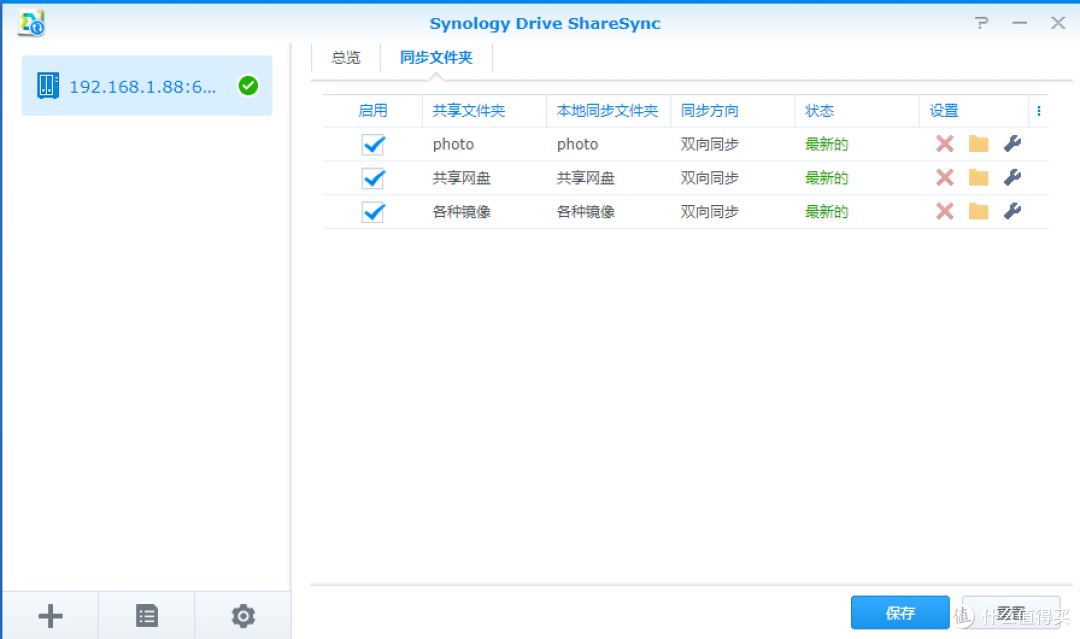The height and width of the screenshot is (639, 1080).
Task: Click the green connection status checkmark
Action: tap(248, 86)
